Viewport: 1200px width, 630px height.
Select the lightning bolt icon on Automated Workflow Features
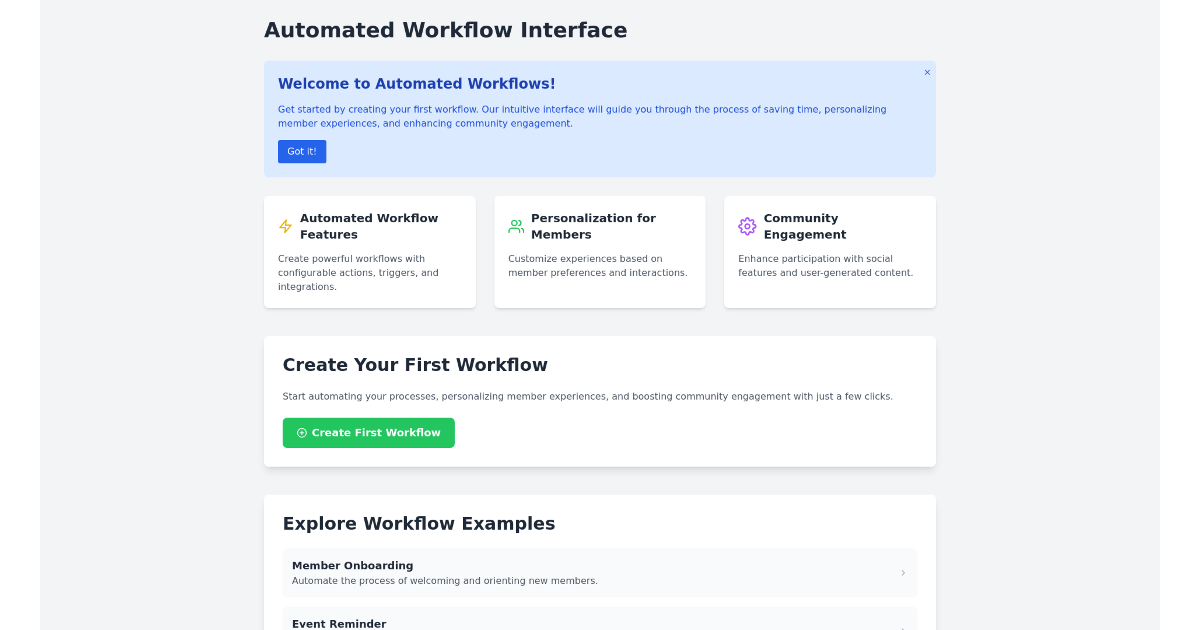[x=285, y=226]
